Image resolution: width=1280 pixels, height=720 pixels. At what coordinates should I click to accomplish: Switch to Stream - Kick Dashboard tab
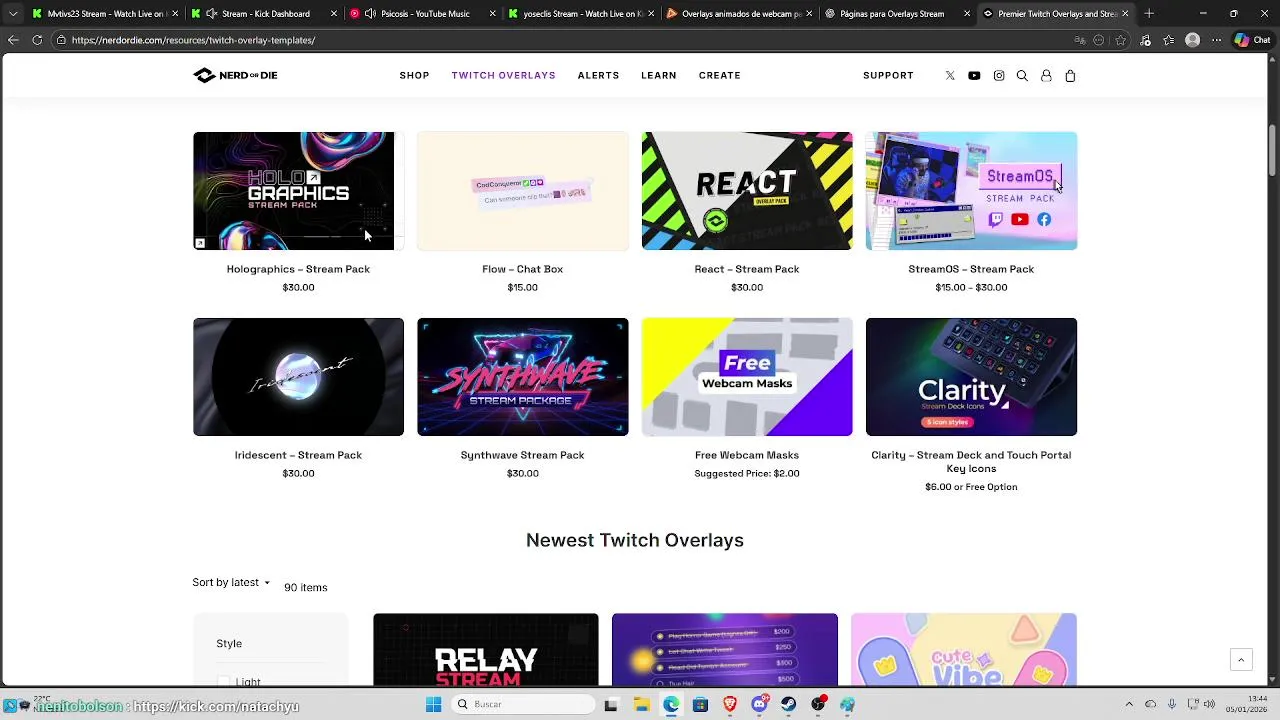[x=265, y=14]
